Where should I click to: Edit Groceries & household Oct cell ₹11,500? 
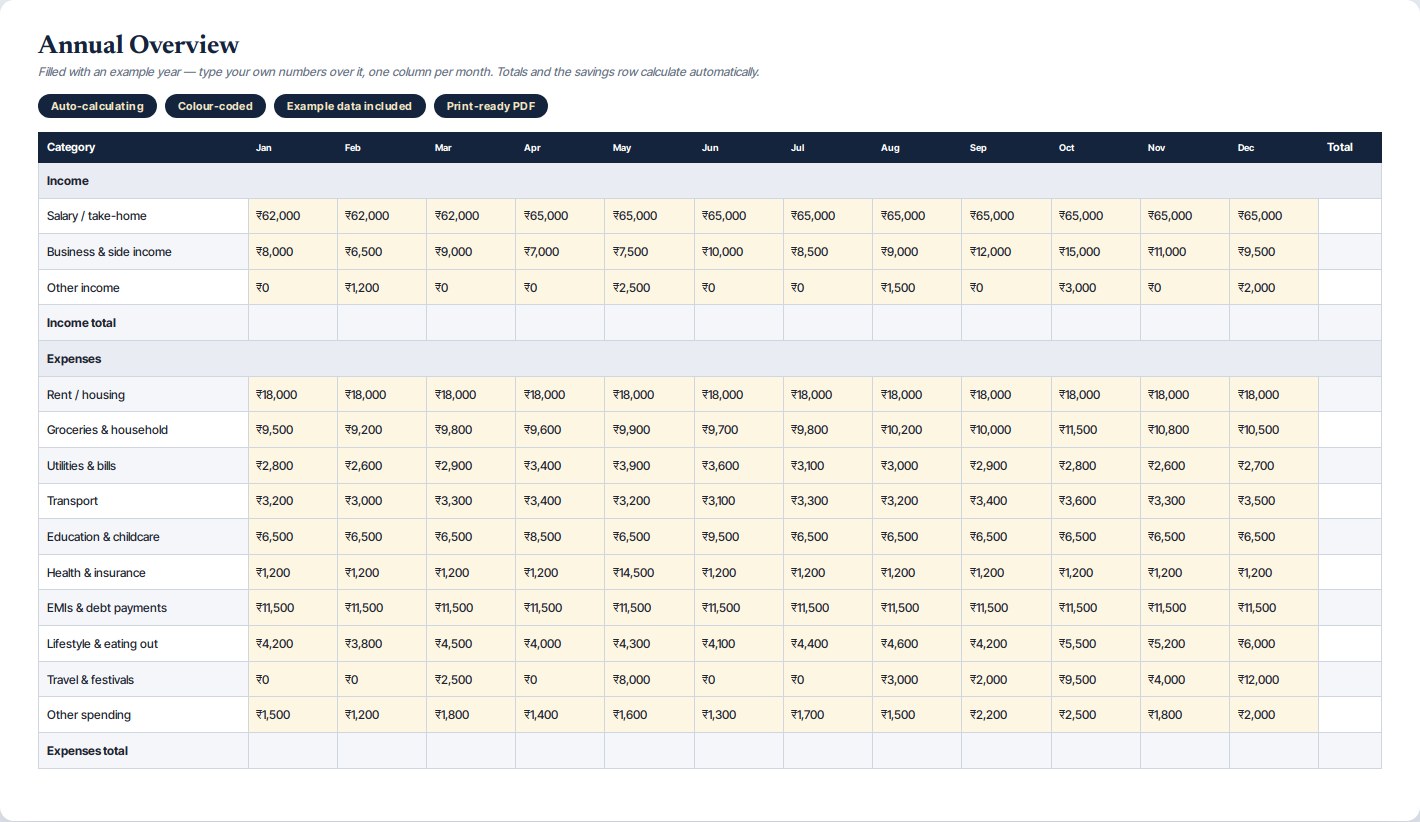coord(1096,430)
